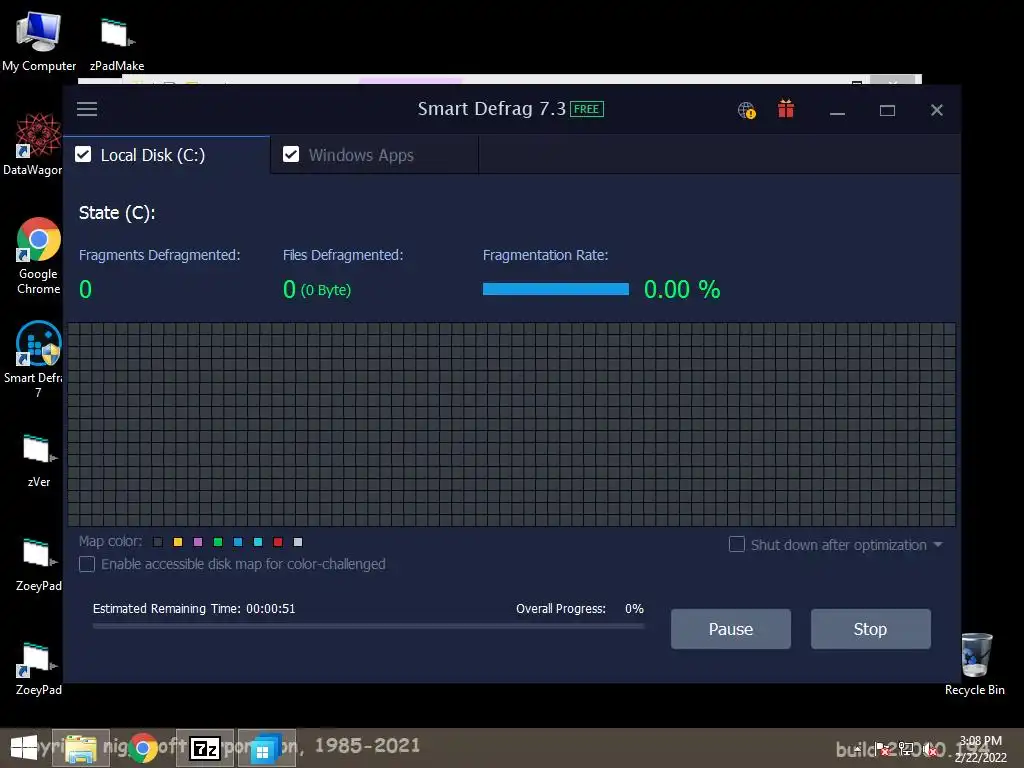Switch to the Windows Apps tab

[374, 155]
